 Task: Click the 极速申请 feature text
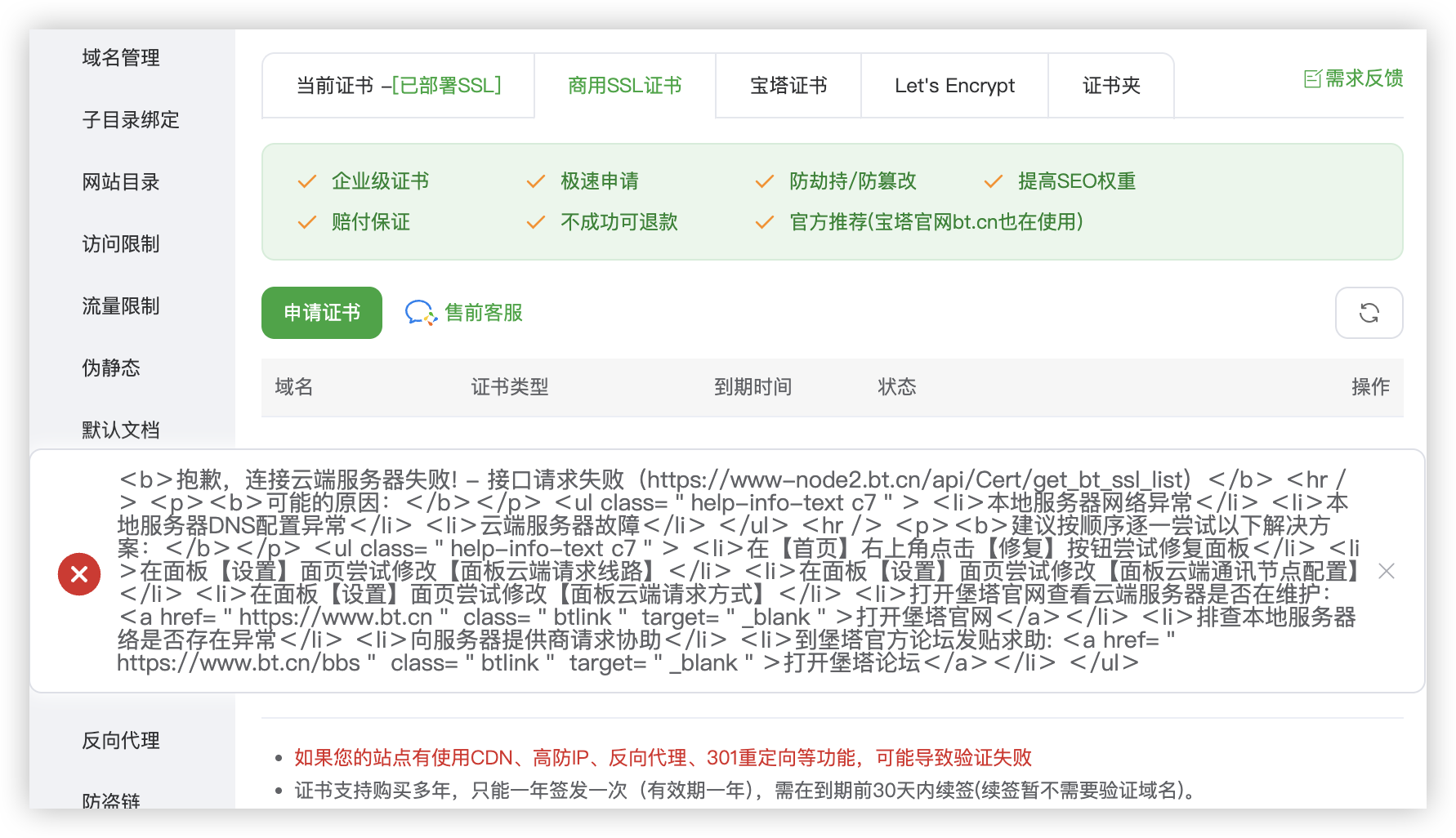pos(600,181)
